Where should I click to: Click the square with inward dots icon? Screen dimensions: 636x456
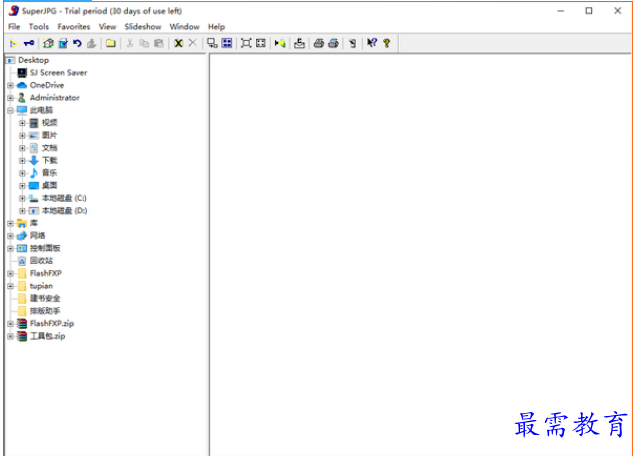click(261, 43)
